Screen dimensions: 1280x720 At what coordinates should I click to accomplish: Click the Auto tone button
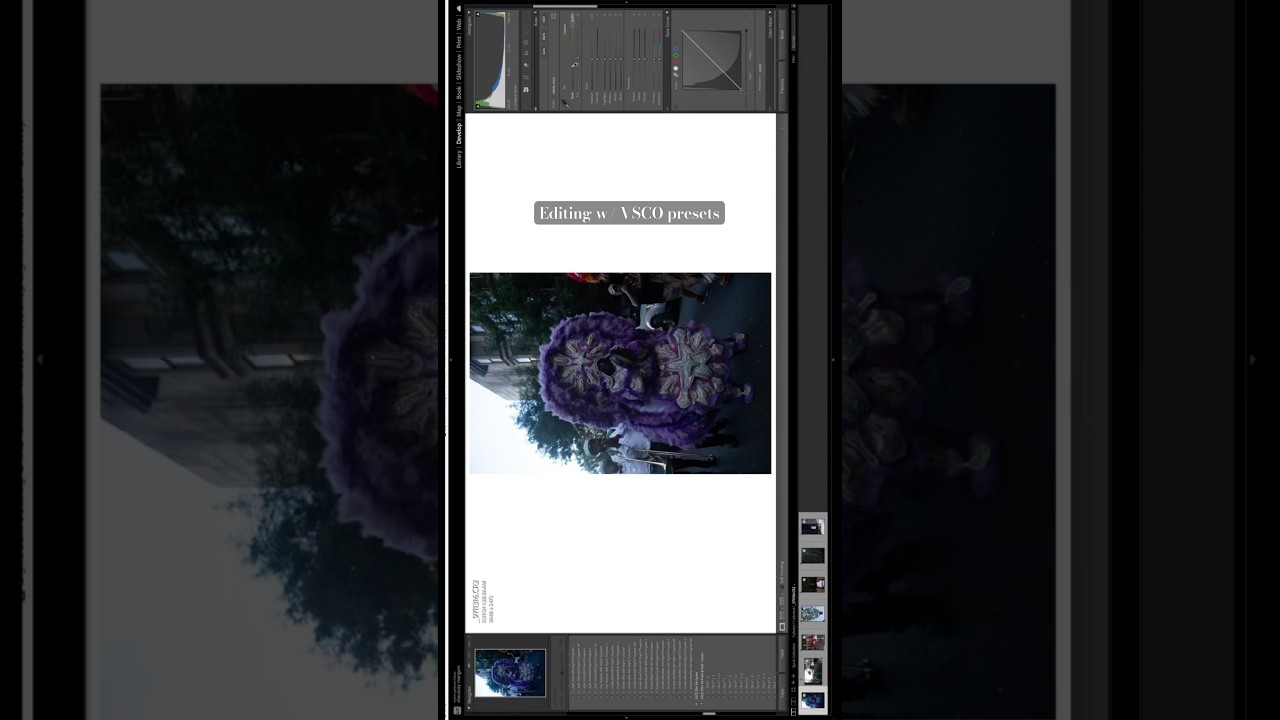543,51
